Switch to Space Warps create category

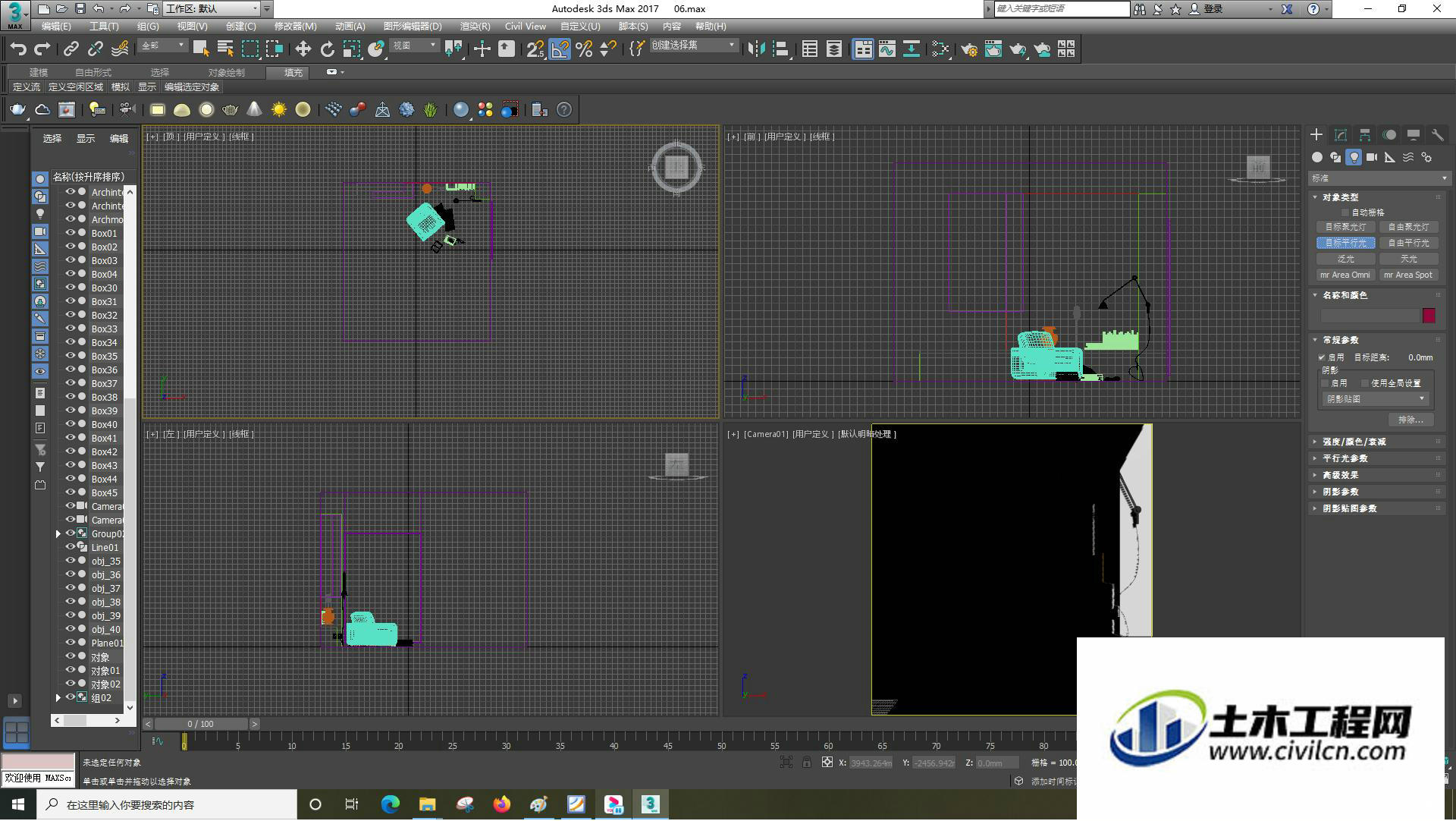point(1408,157)
